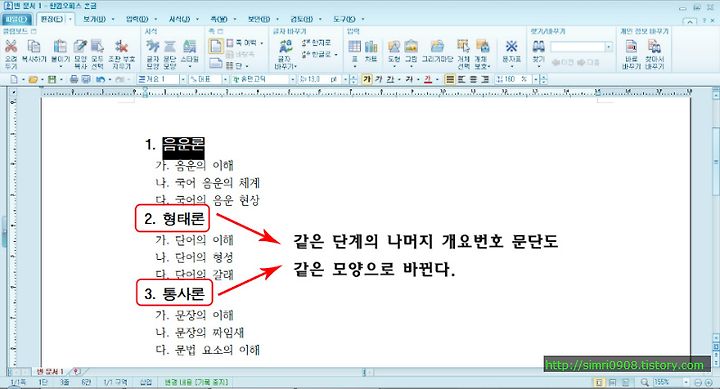720x389 pixels.
Task: Open 개체 보호 object protection icon
Action: click(x=482, y=46)
